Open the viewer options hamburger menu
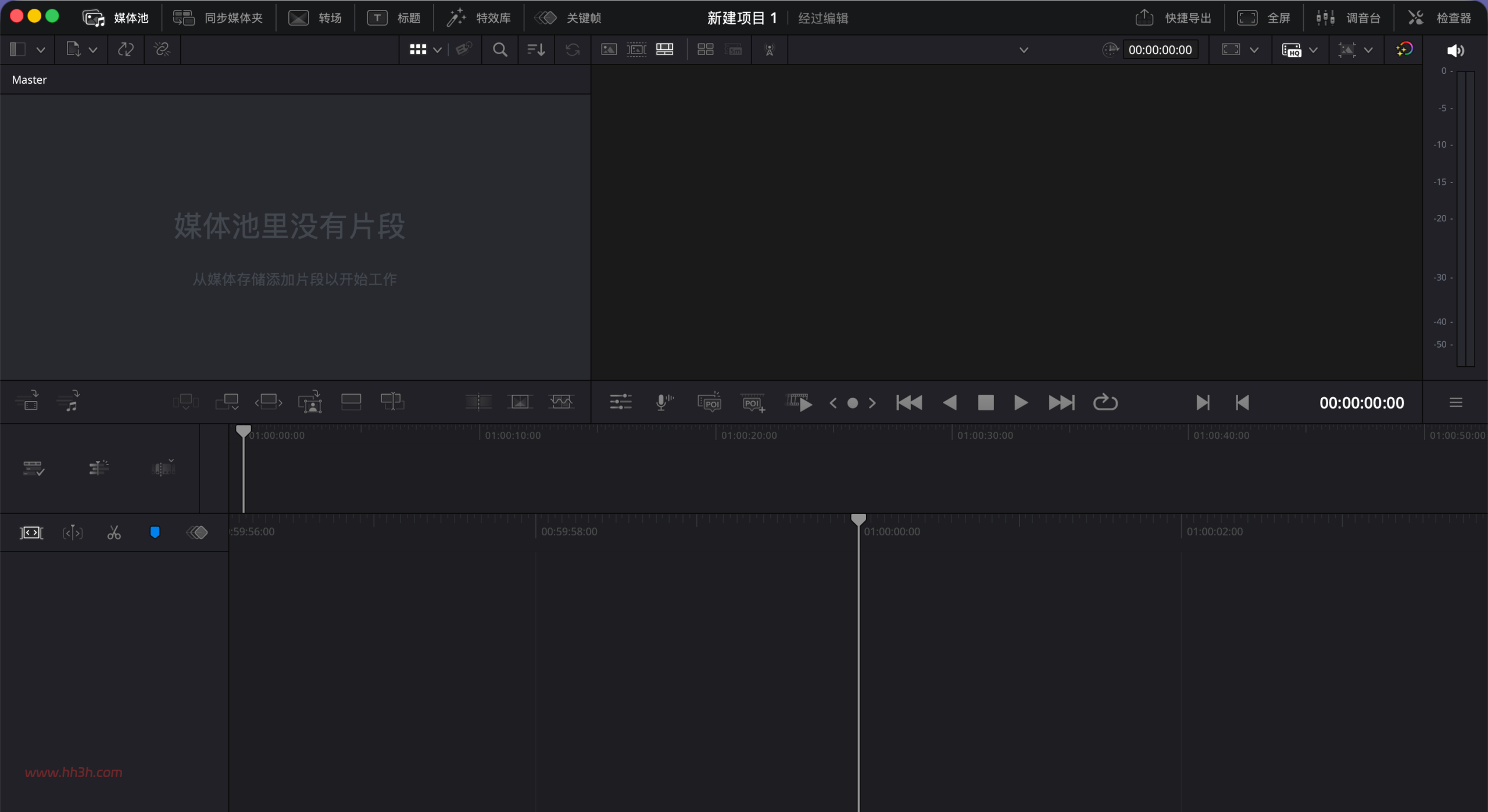Image resolution: width=1488 pixels, height=812 pixels. (x=1455, y=402)
